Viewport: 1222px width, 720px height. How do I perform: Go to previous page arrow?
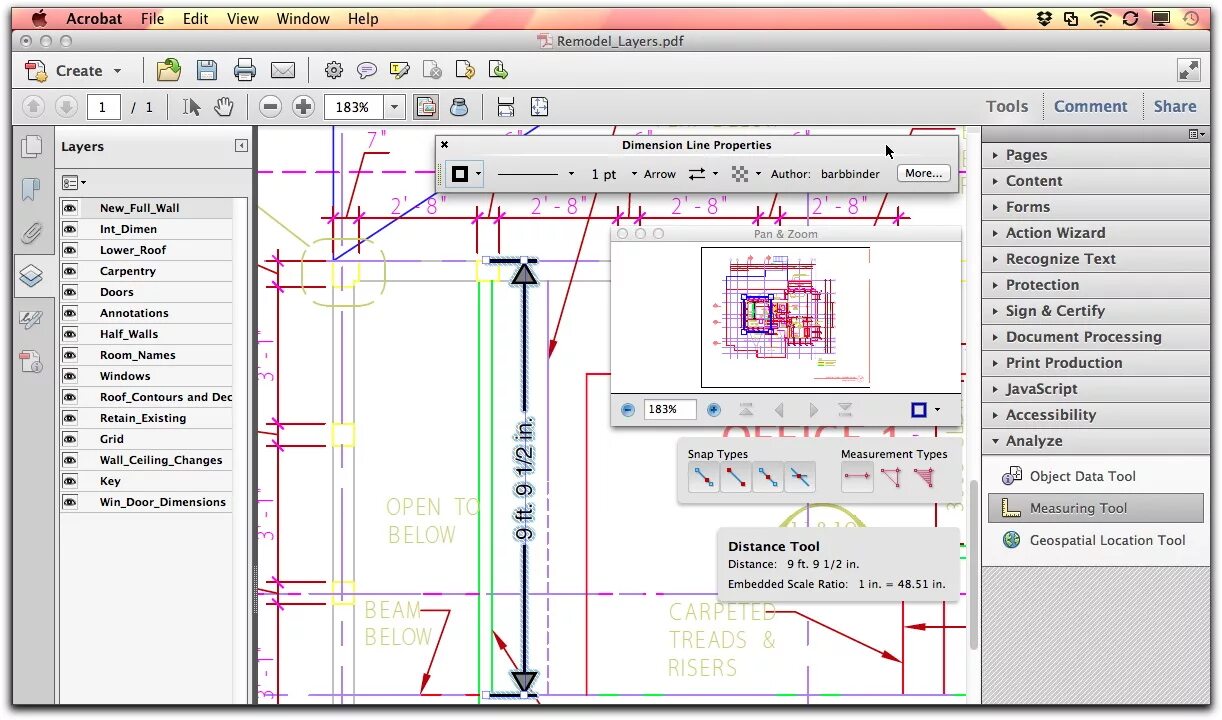click(x=33, y=107)
